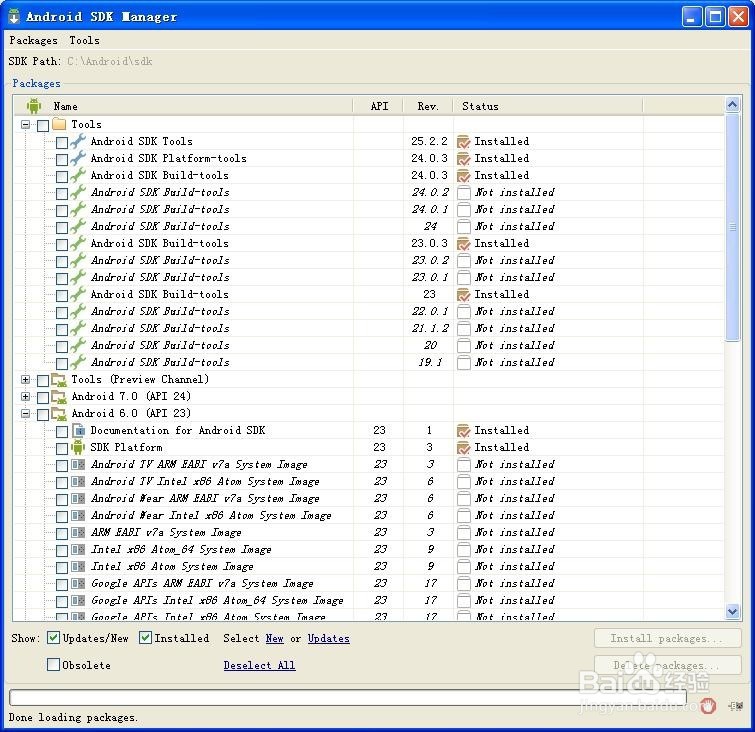The image size is (755, 732).
Task: Click the SDK Platform android robot icon
Action: tap(78, 447)
